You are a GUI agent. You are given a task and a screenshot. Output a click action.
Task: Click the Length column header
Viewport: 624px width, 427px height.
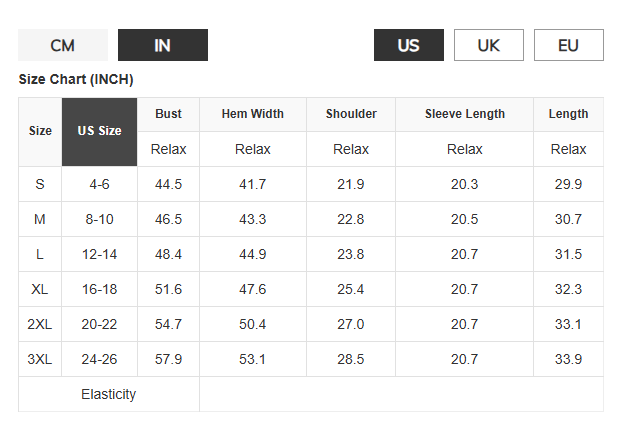point(568,114)
